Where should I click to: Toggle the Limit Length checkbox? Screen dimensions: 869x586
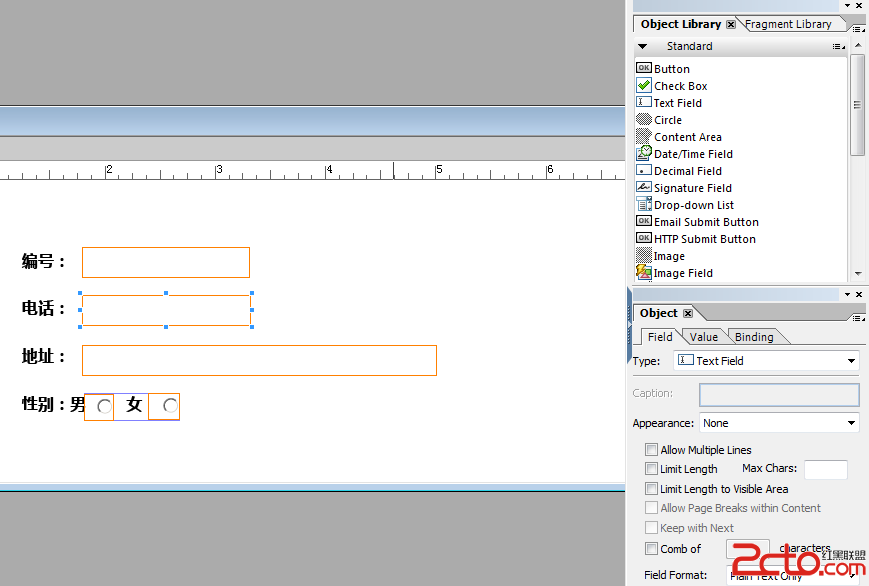pos(652,469)
